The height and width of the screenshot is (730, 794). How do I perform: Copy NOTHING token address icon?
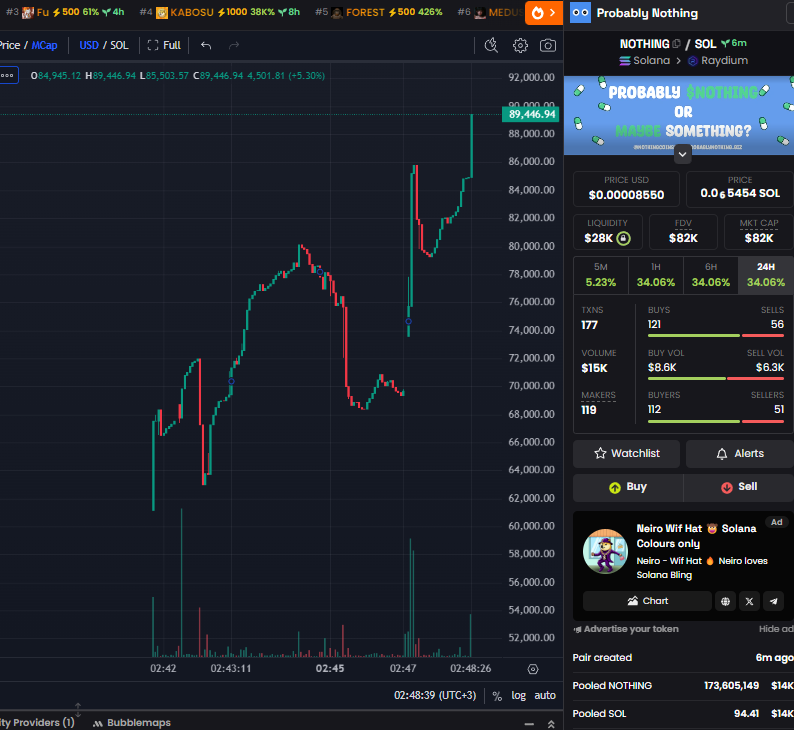(x=676, y=44)
